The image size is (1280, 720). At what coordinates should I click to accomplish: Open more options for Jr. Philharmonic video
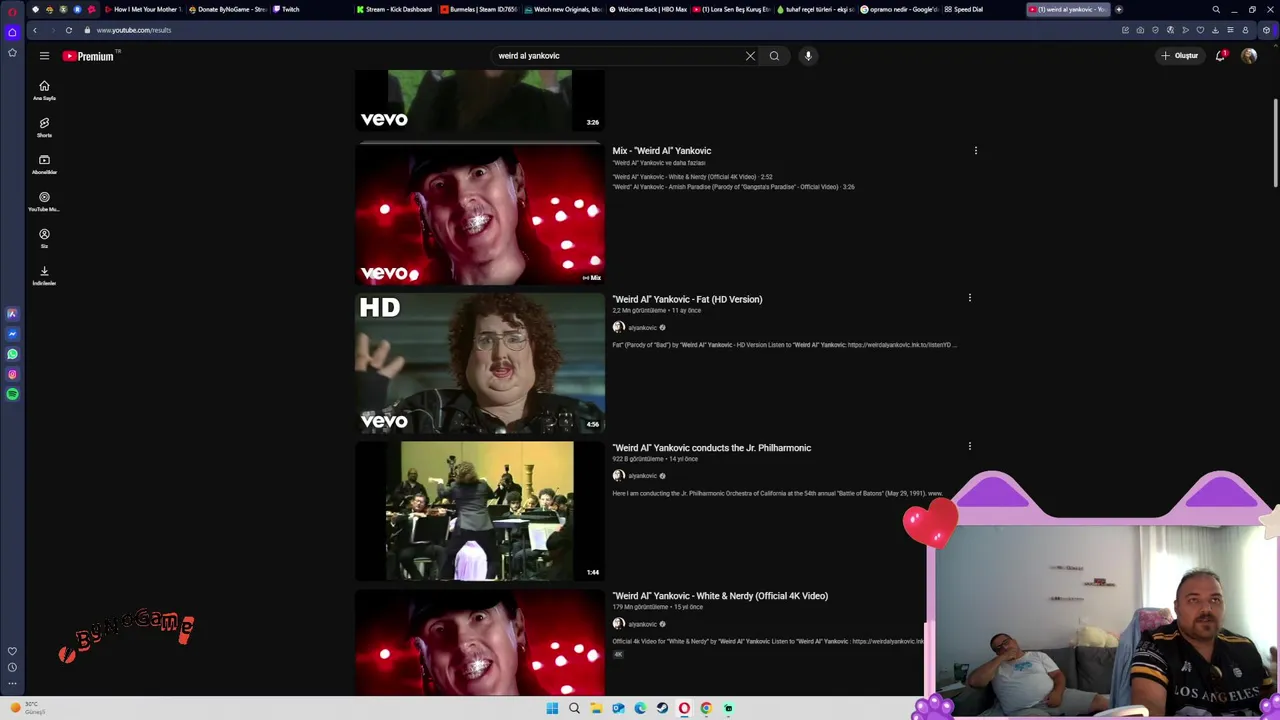click(969, 446)
